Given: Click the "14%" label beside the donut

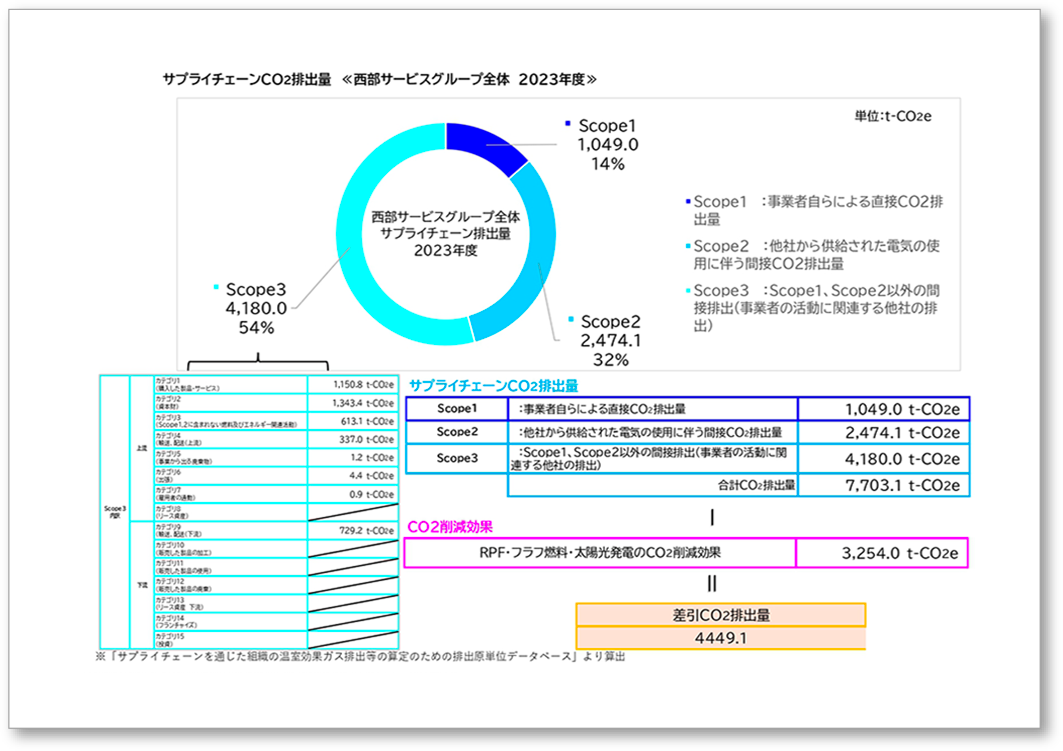Looking at the screenshot, I should 607,164.
